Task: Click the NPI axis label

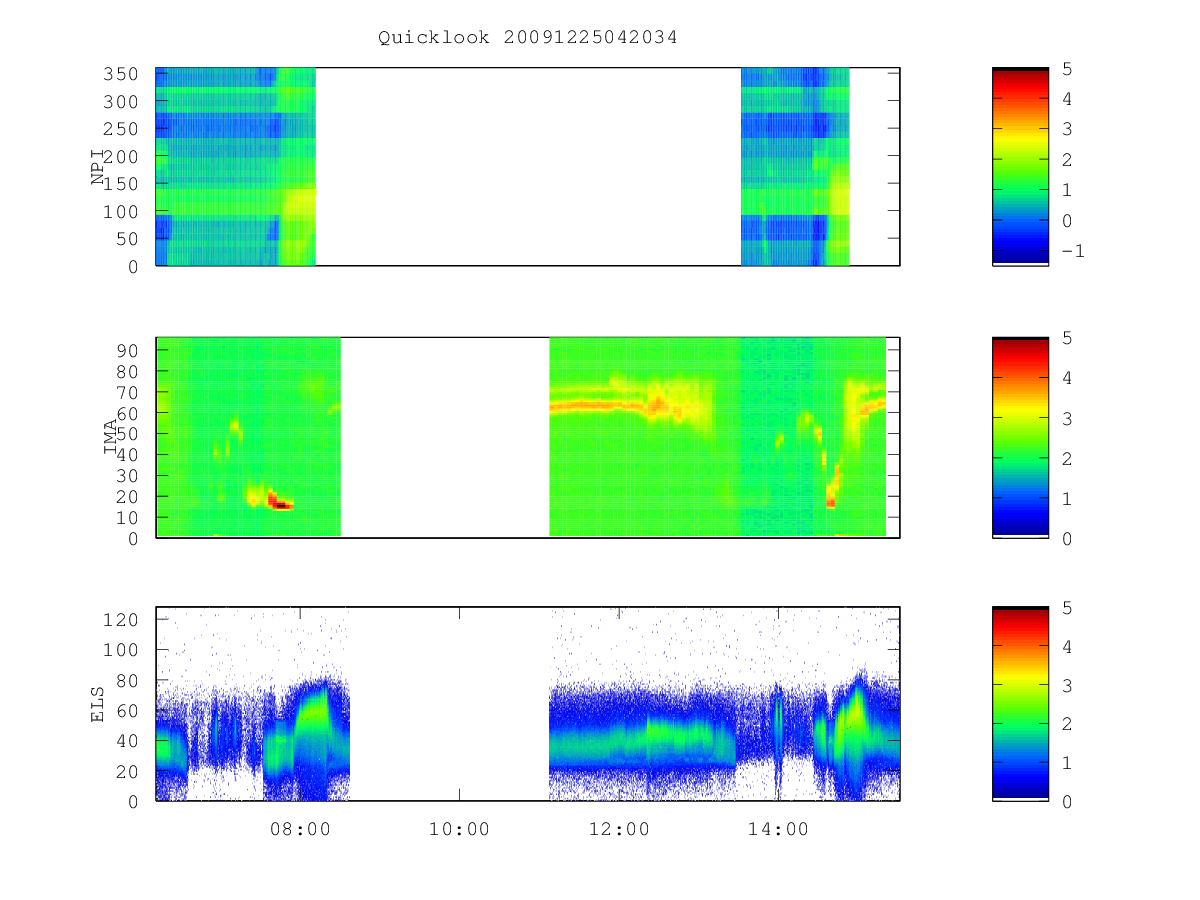Action: pyautogui.click(x=98, y=166)
